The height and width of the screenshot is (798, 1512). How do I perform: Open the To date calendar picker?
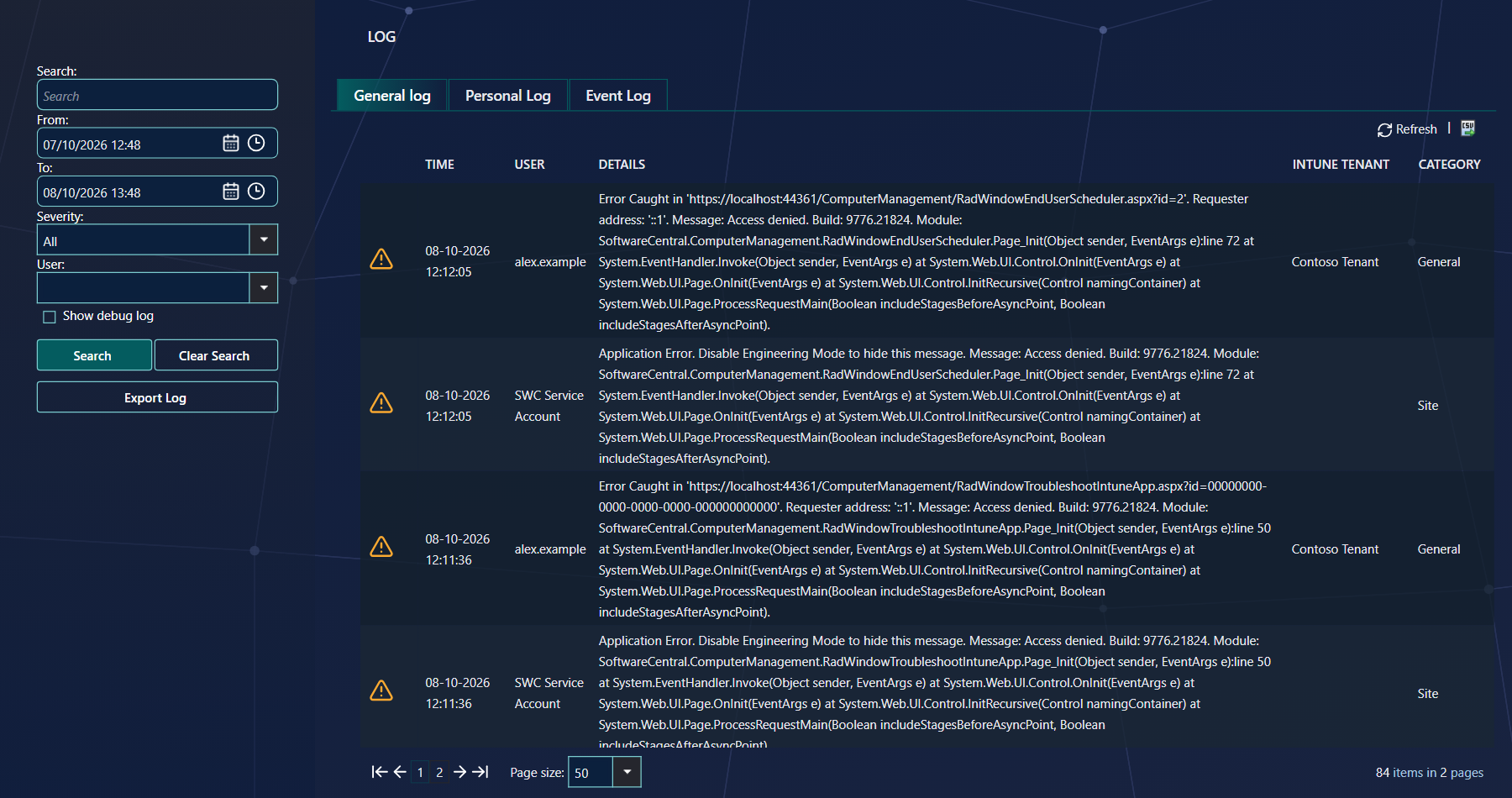(x=231, y=192)
